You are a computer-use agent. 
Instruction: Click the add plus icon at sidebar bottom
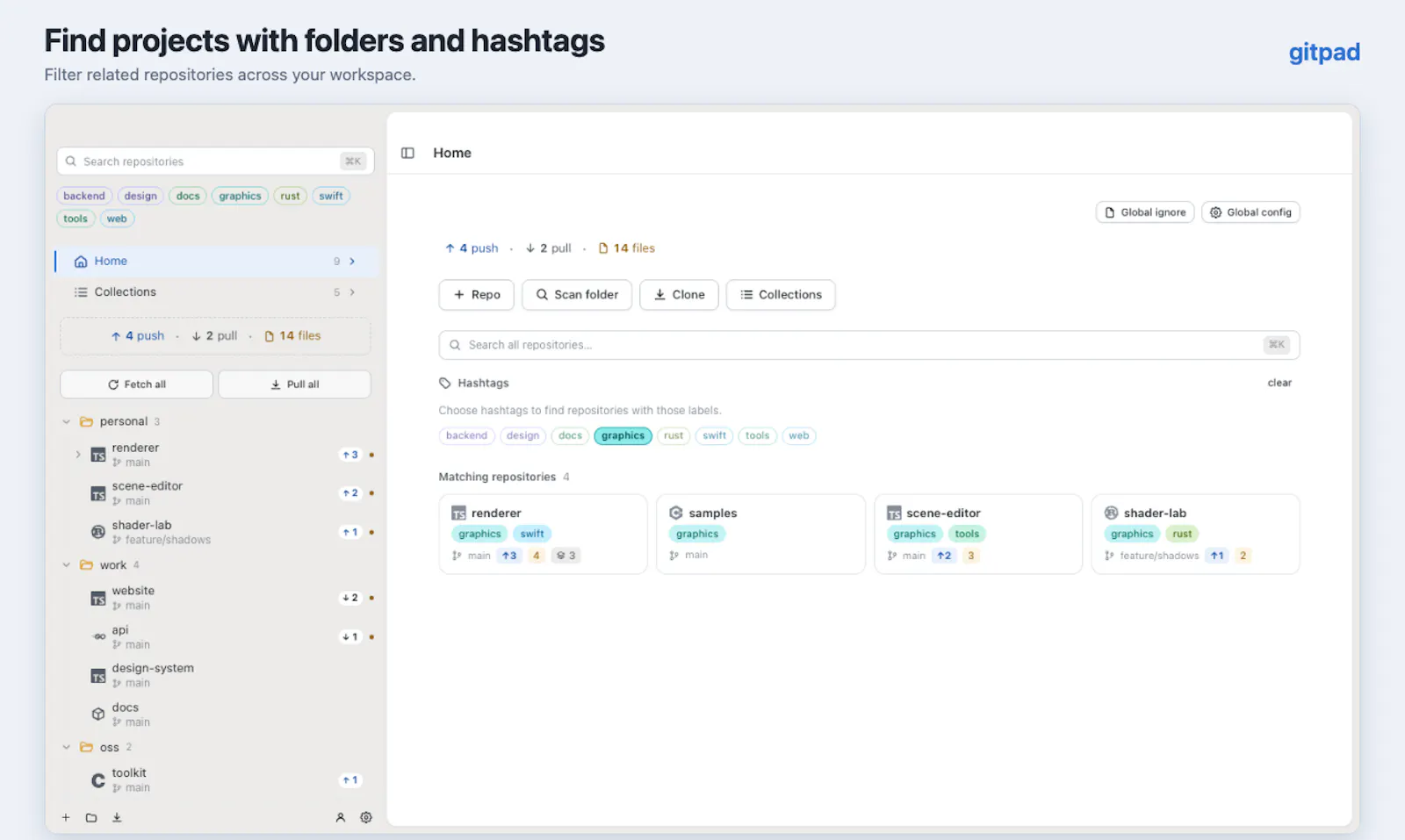tap(66, 817)
